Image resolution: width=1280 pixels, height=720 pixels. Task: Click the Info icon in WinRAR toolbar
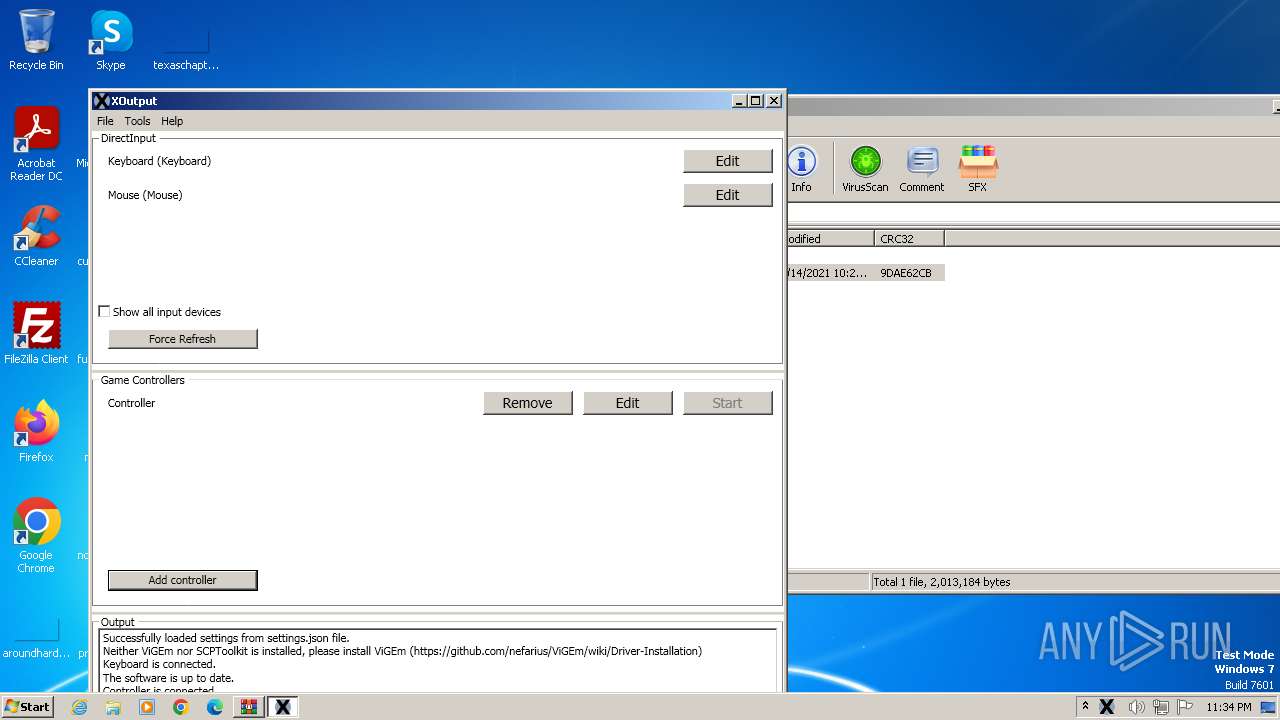tap(801, 169)
